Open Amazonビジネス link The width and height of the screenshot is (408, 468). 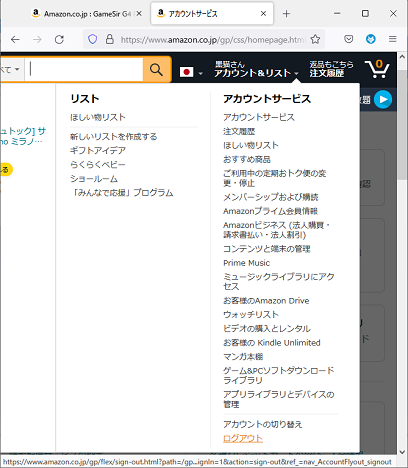(x=276, y=230)
